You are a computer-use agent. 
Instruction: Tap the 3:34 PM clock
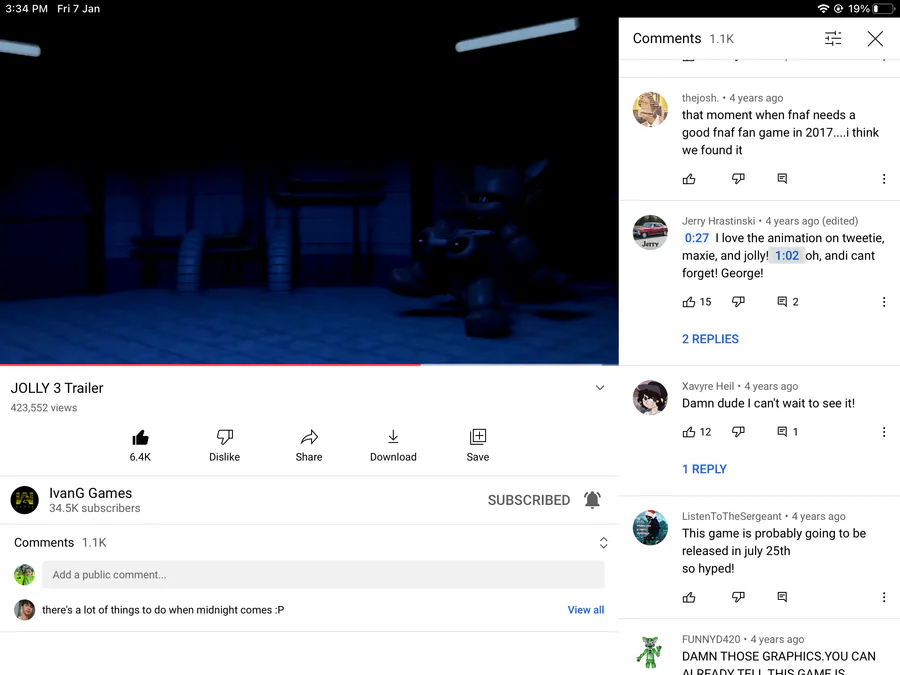tap(26, 9)
